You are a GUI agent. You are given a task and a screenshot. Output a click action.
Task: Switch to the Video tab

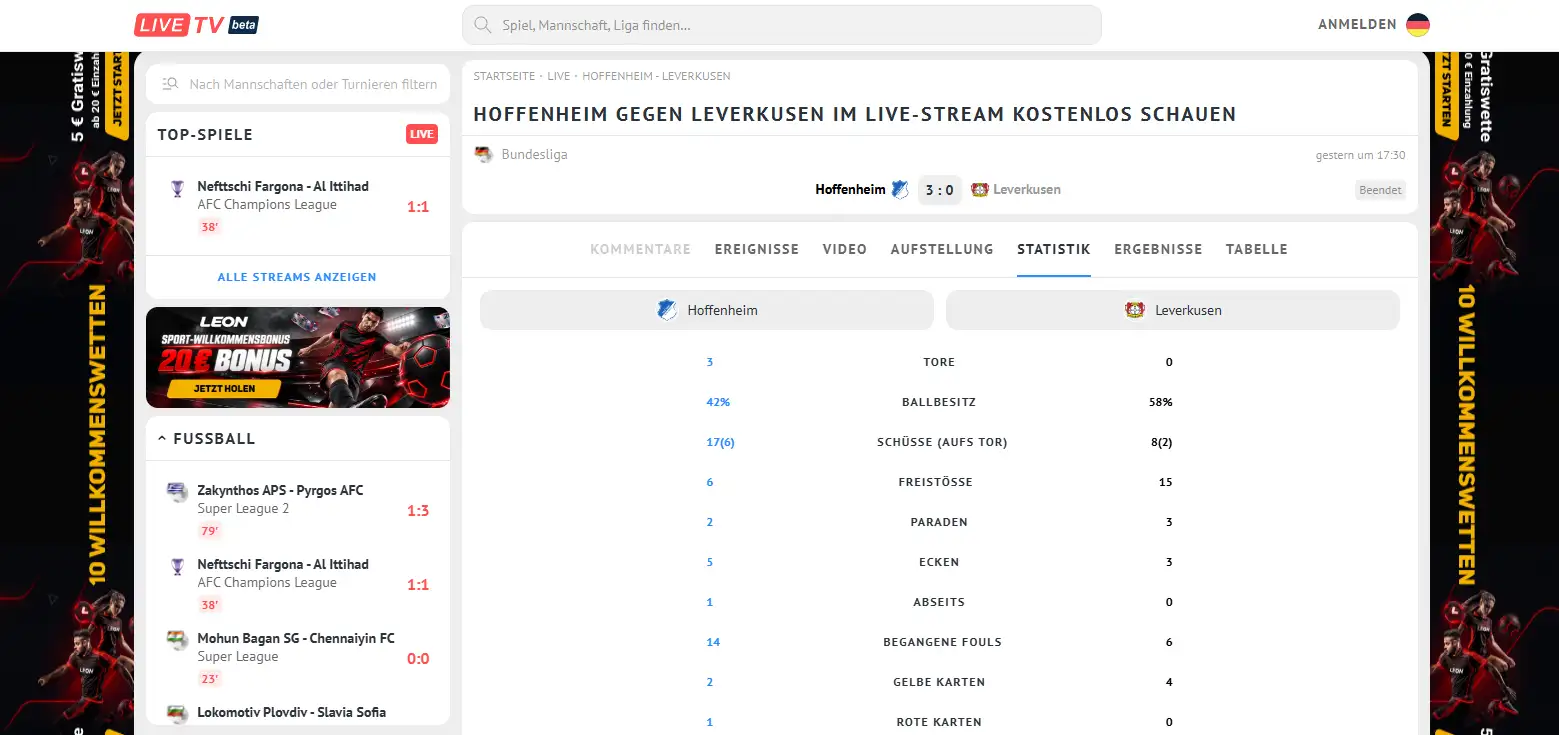[x=845, y=249]
